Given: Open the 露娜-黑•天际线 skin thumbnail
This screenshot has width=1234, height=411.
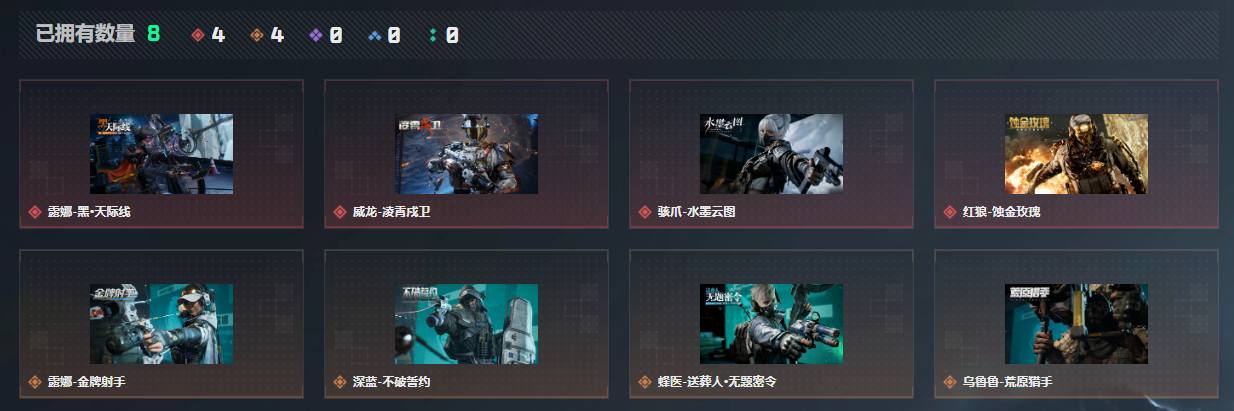Looking at the screenshot, I should 161,154.
